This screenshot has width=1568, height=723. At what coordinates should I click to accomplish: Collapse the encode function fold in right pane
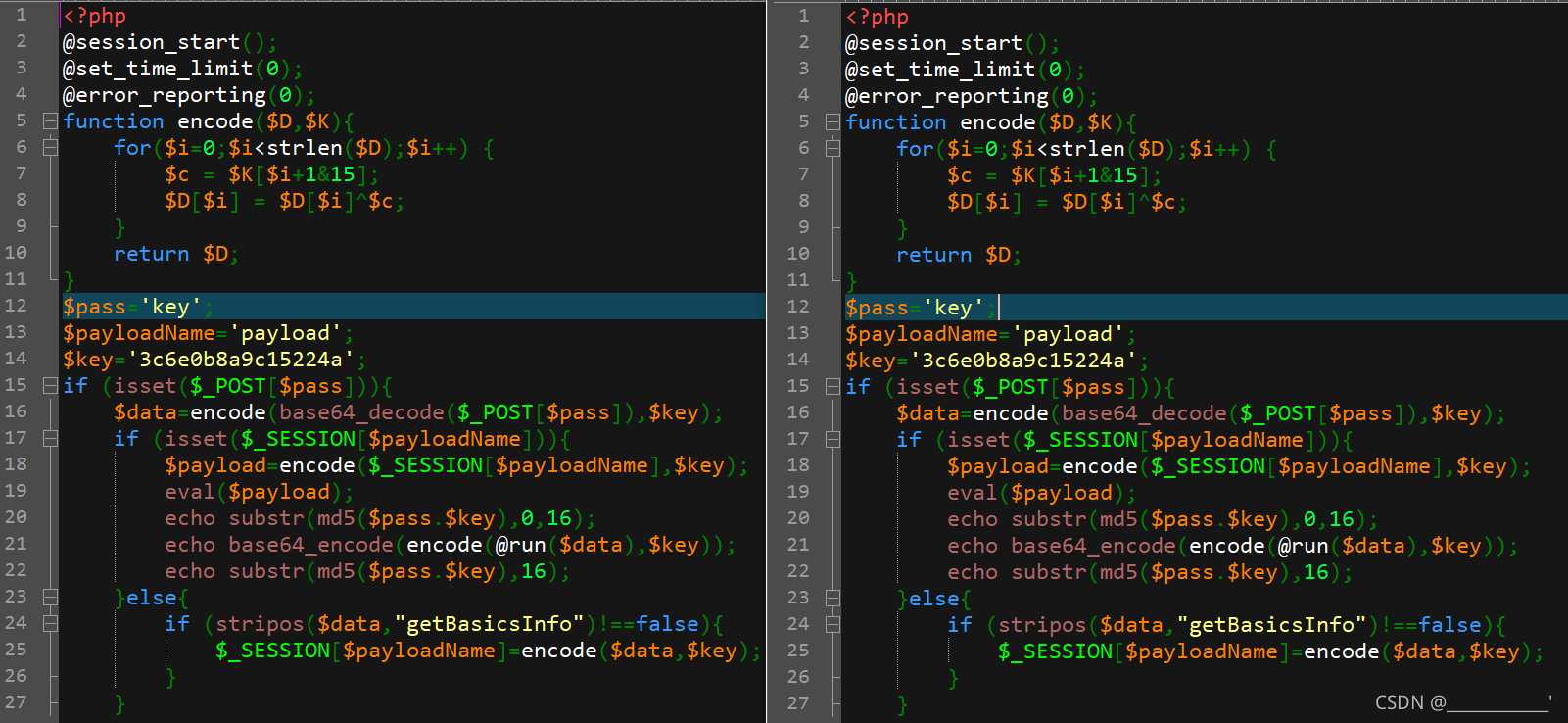pos(832,122)
